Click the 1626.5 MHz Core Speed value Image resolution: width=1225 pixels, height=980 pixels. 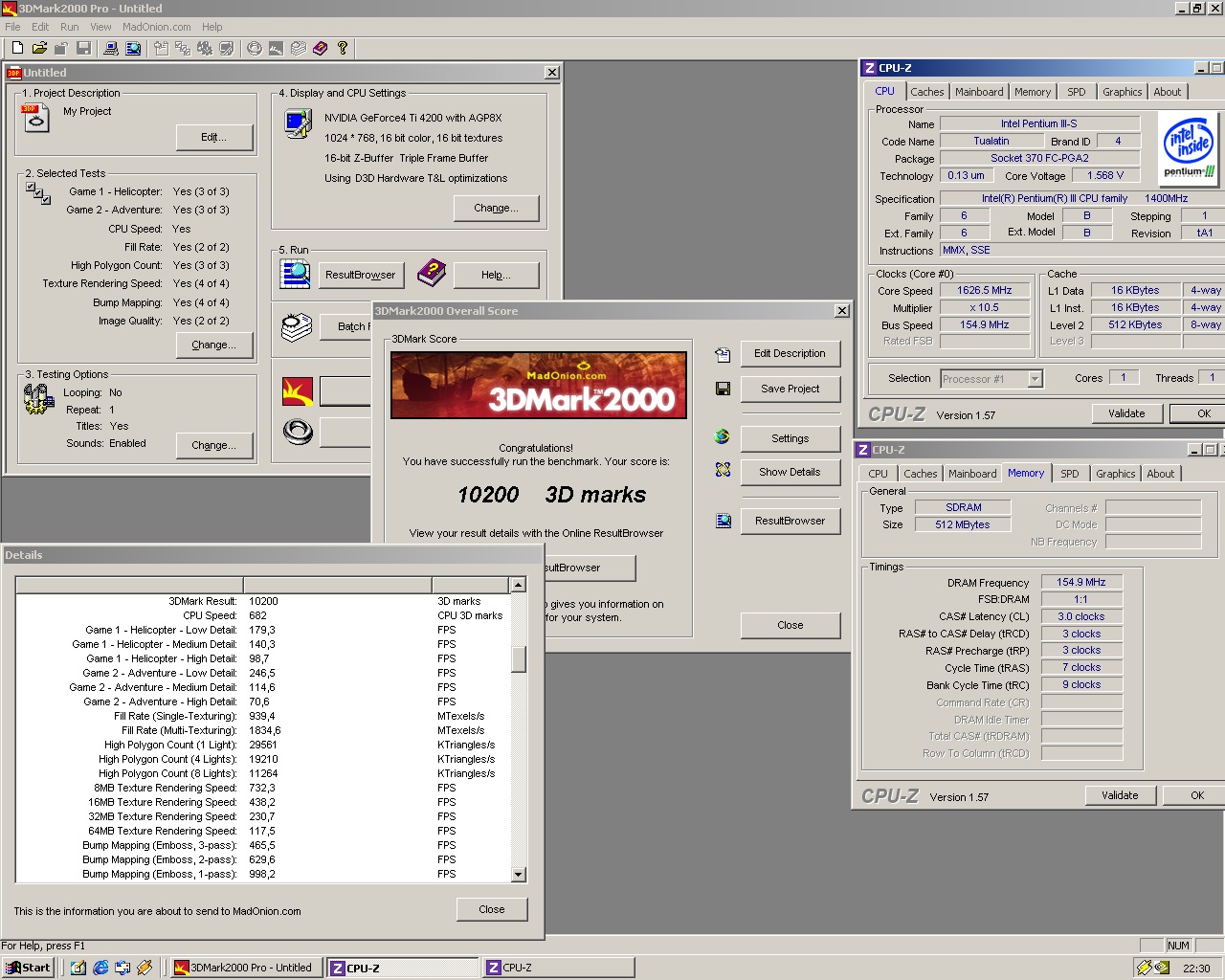tap(985, 290)
